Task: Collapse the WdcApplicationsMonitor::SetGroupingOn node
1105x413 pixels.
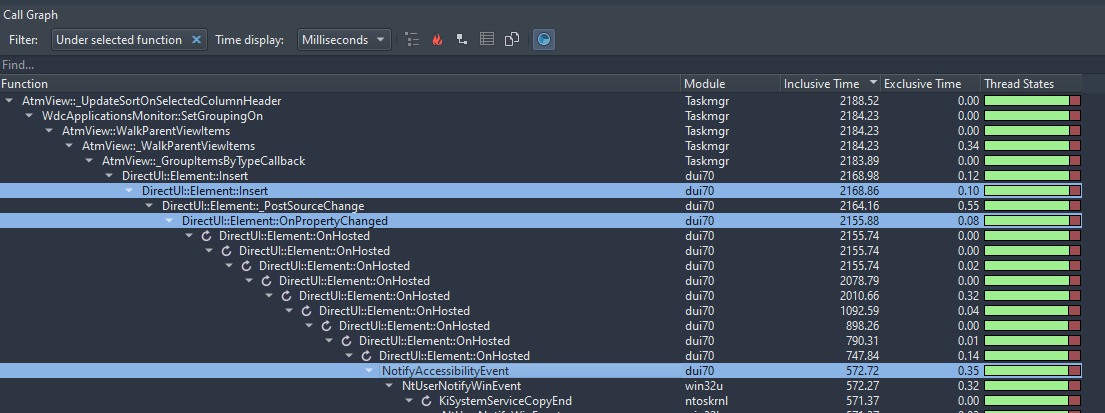Action: (30, 116)
